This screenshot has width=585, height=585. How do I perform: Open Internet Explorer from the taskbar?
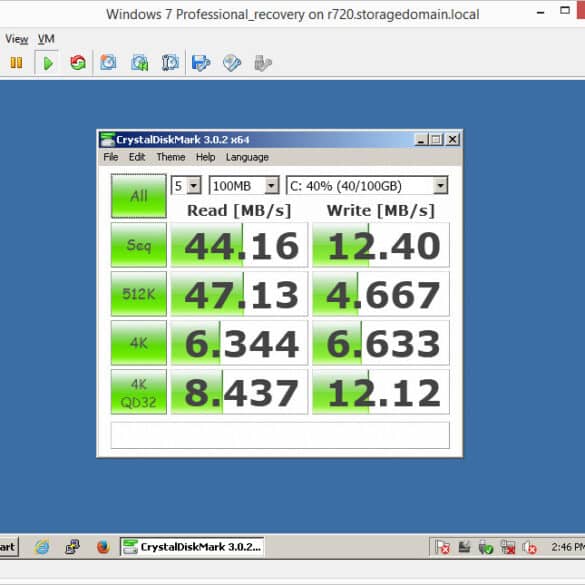pyautogui.click(x=42, y=547)
